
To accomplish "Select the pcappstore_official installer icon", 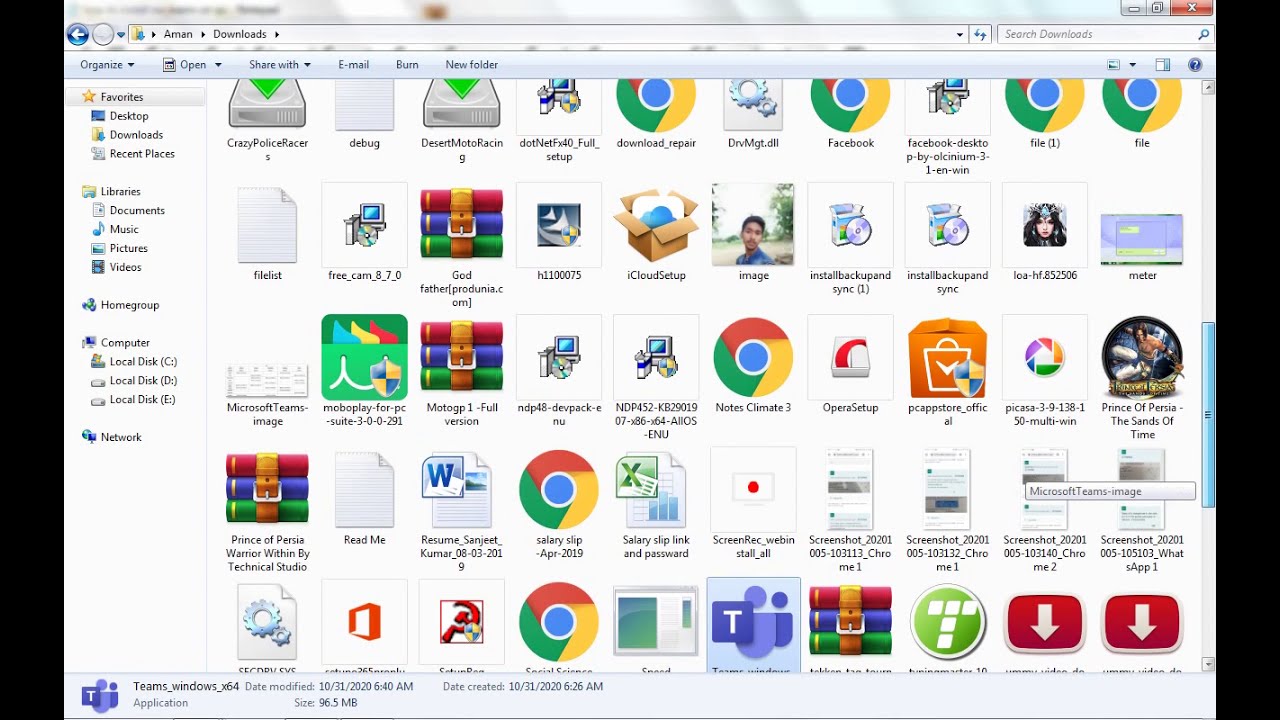I will (947, 357).
